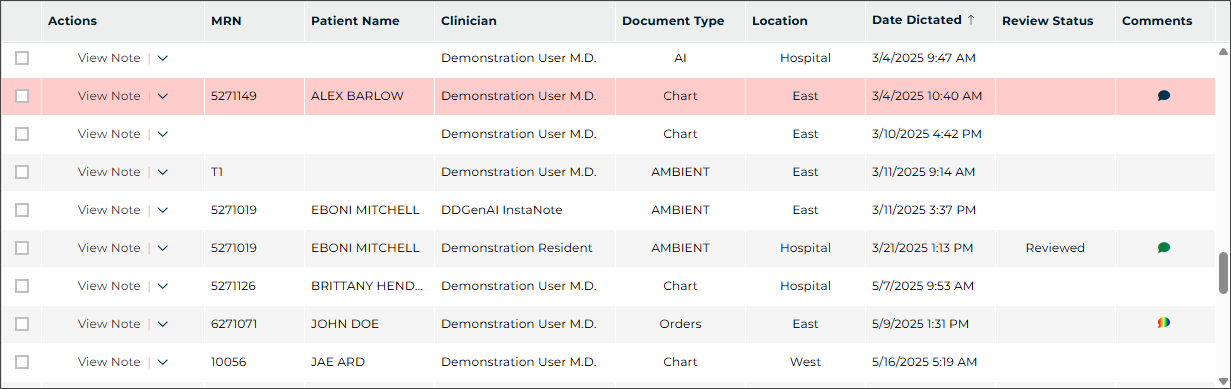This screenshot has width=1231, height=389.
Task: Sort by the Patient Name column header
Action: (x=355, y=21)
